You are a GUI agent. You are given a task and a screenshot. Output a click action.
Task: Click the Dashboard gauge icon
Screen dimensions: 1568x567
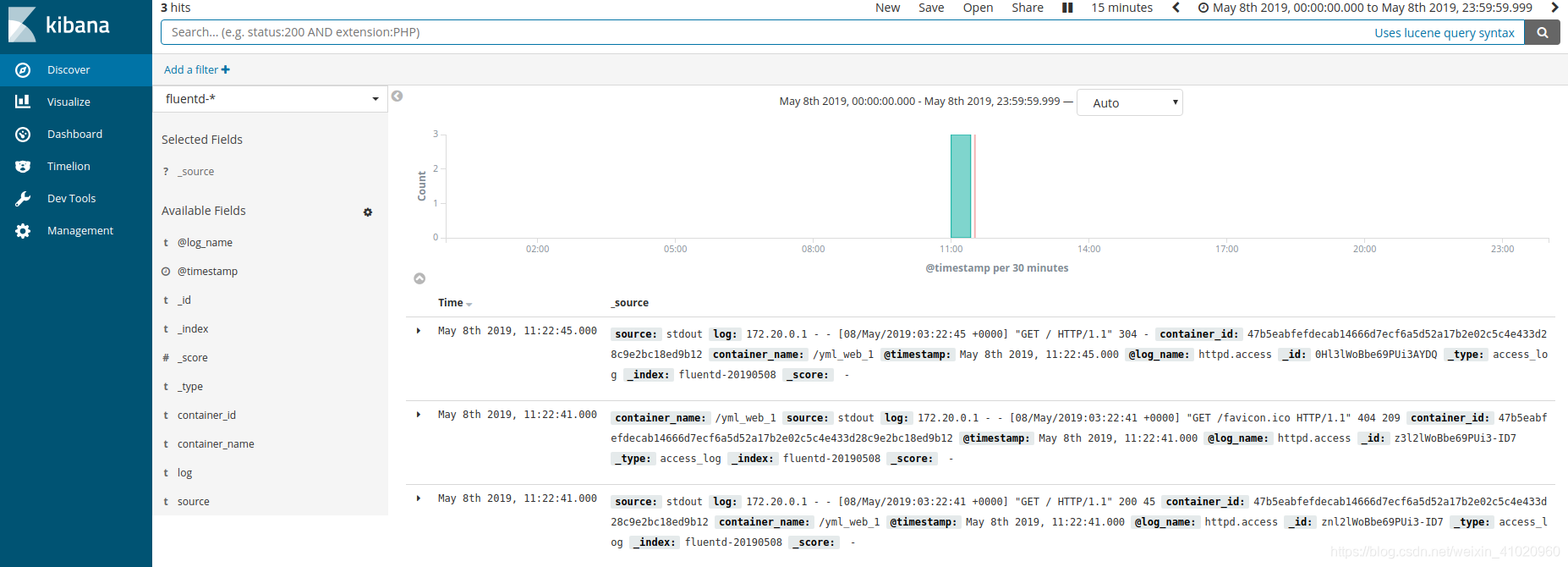(x=23, y=135)
